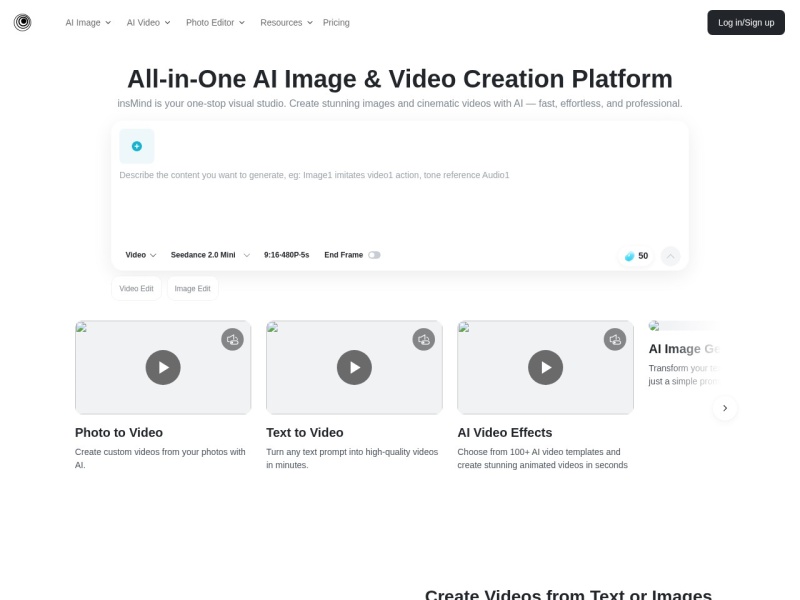Open the partially visible AI Image card

click(684, 354)
